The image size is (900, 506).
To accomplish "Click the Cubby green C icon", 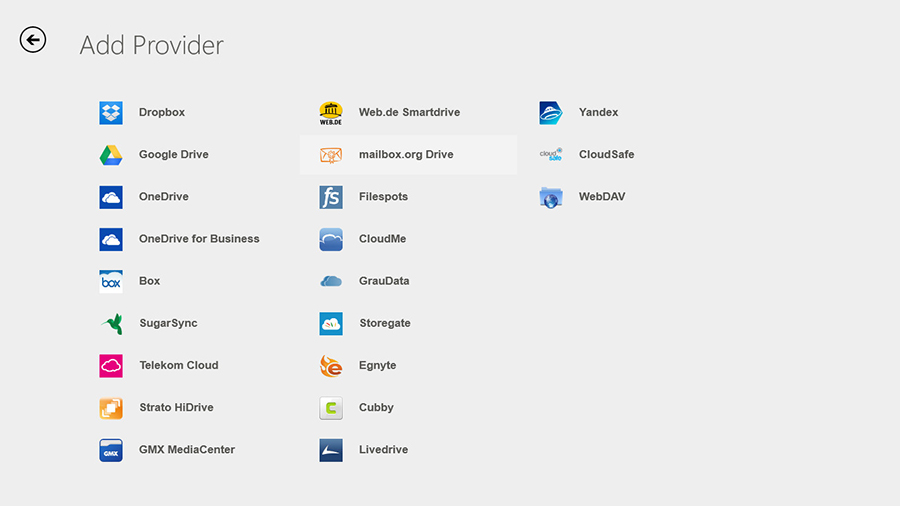I will [x=331, y=408].
